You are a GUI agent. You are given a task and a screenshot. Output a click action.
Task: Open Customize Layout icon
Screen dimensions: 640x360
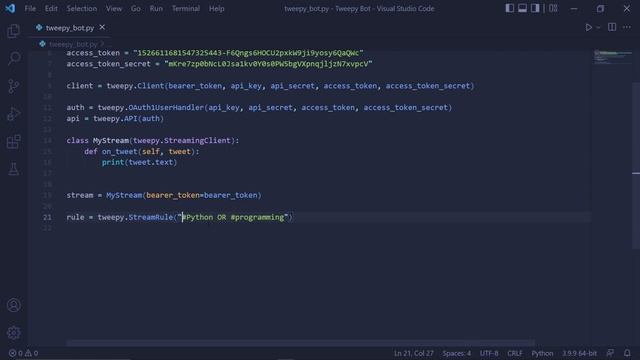553,8
